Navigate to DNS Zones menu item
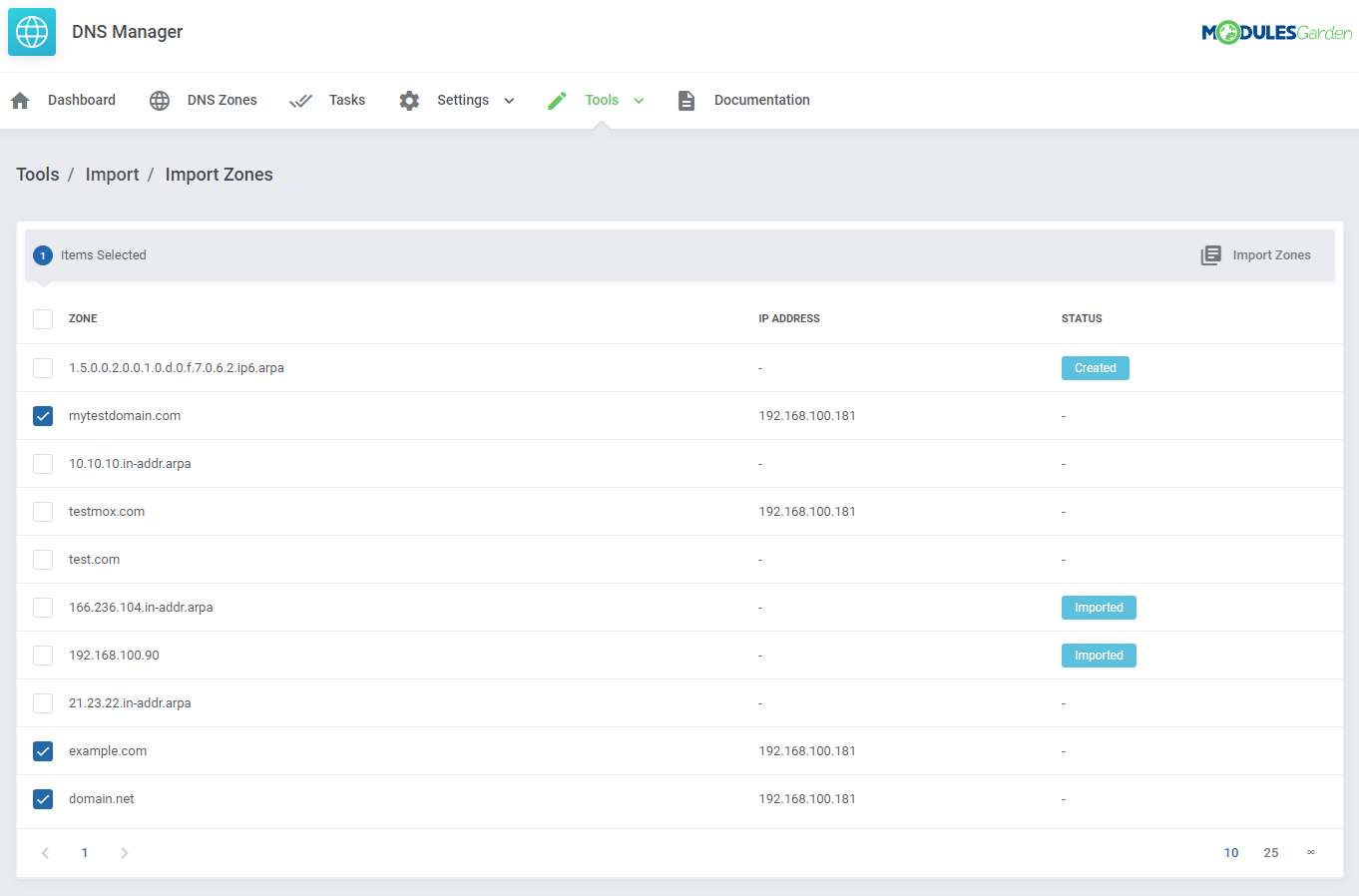The image size is (1359, 896). pos(222,100)
